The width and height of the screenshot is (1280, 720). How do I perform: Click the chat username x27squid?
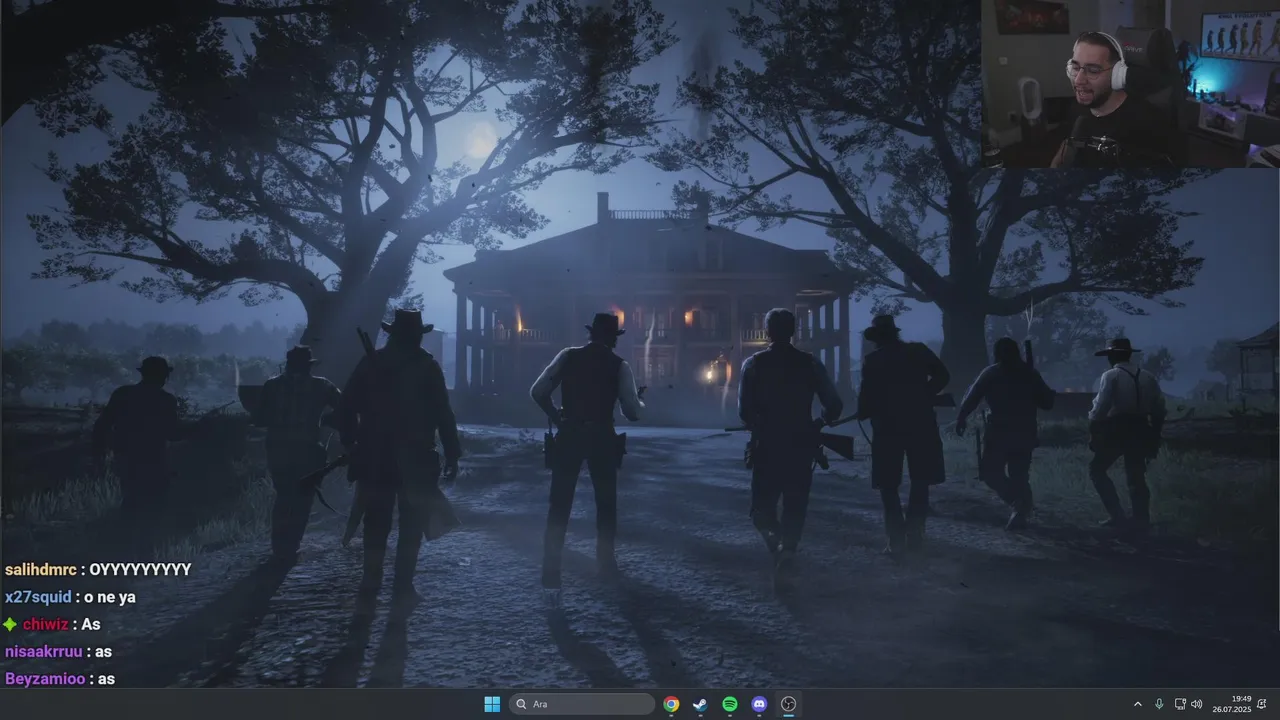pyautogui.click(x=38, y=597)
